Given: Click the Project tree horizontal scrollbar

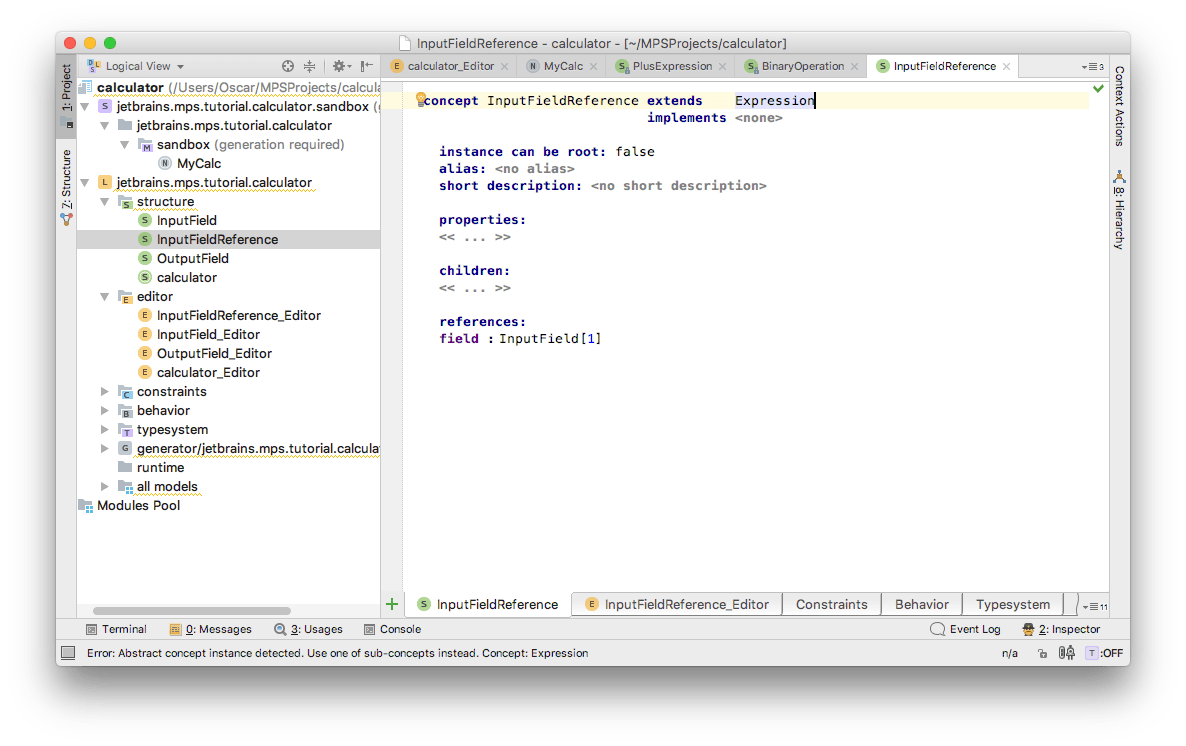Looking at the screenshot, I should pos(191,610).
